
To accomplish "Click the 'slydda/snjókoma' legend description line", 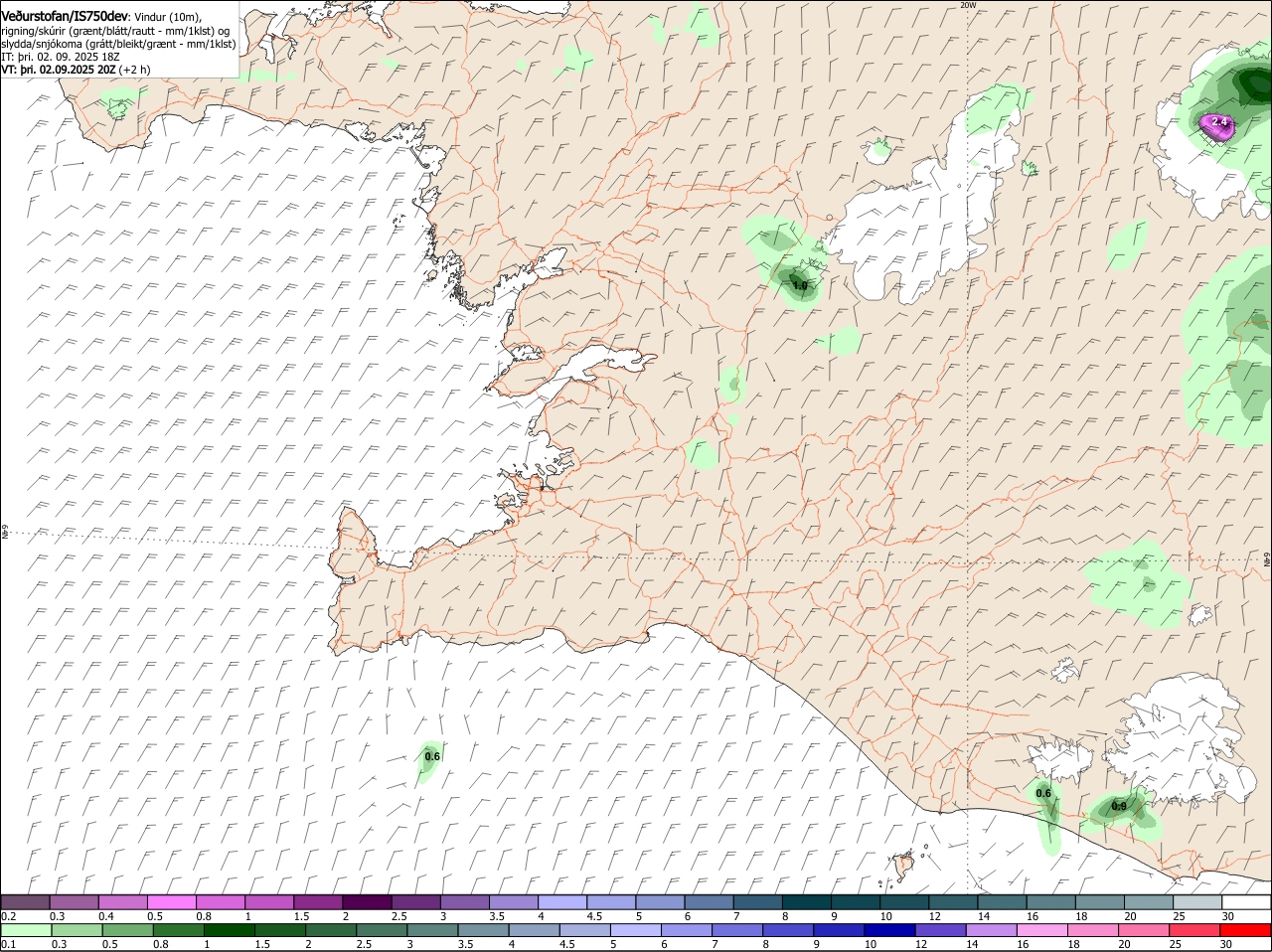I will point(118,44).
